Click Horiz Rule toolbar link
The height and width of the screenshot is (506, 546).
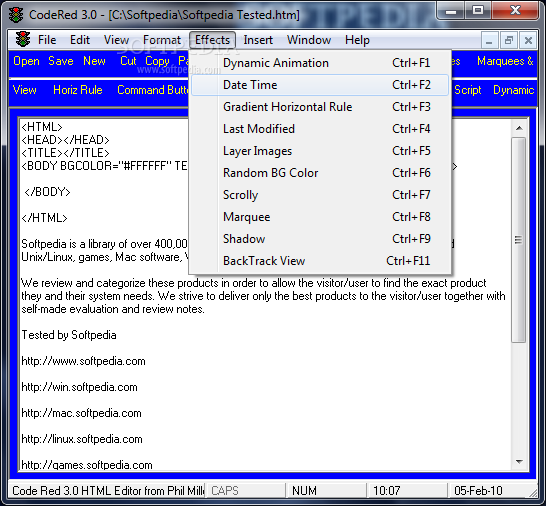78,90
